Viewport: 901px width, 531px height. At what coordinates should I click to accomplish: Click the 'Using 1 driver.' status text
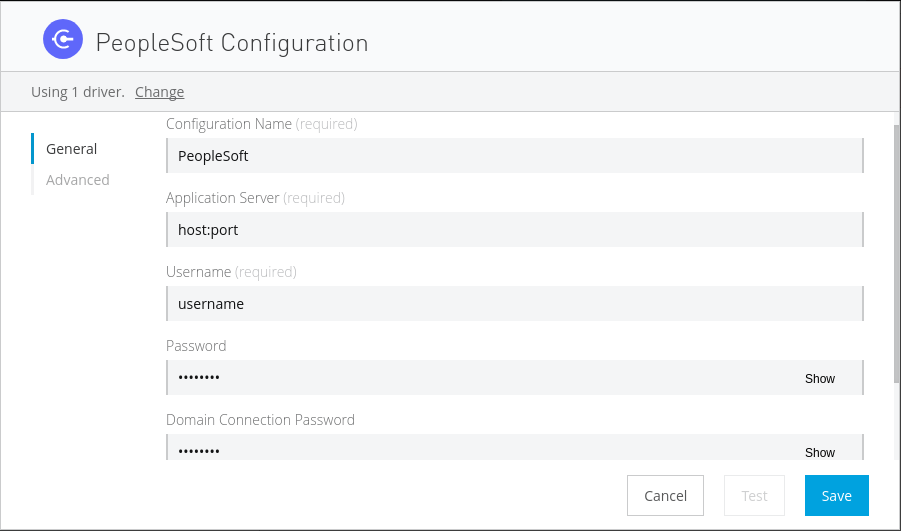(78, 92)
